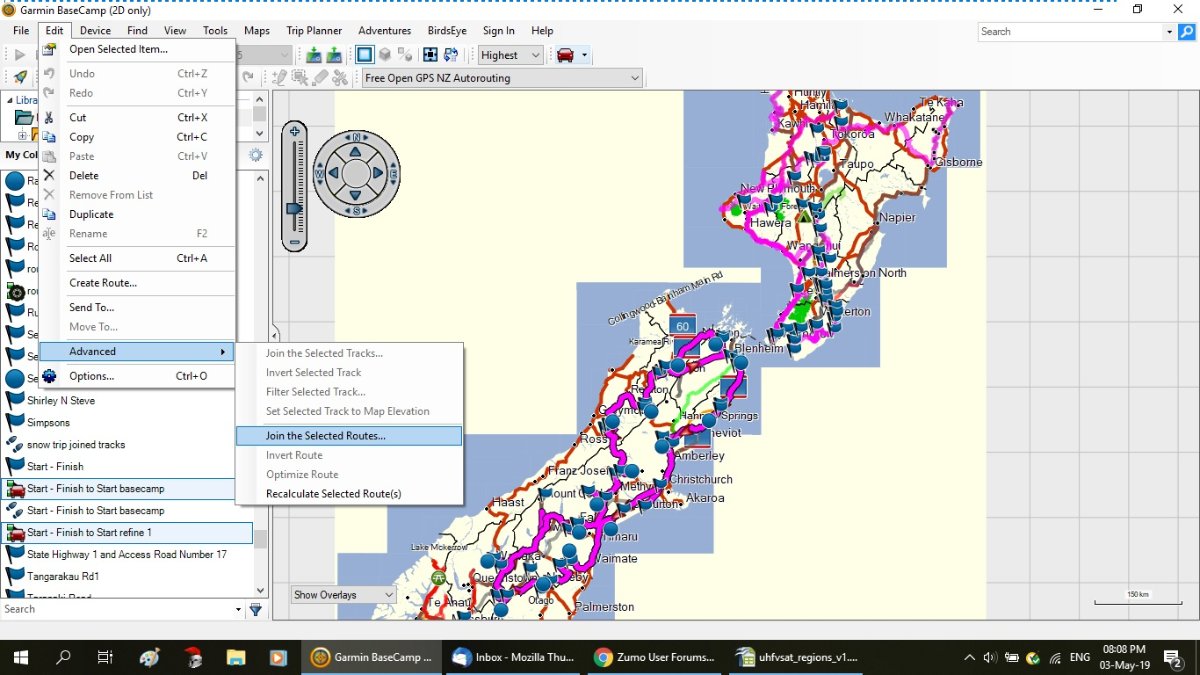
Task: Click Open Selected Item... in Edit menu
Action: click(x=137, y=49)
